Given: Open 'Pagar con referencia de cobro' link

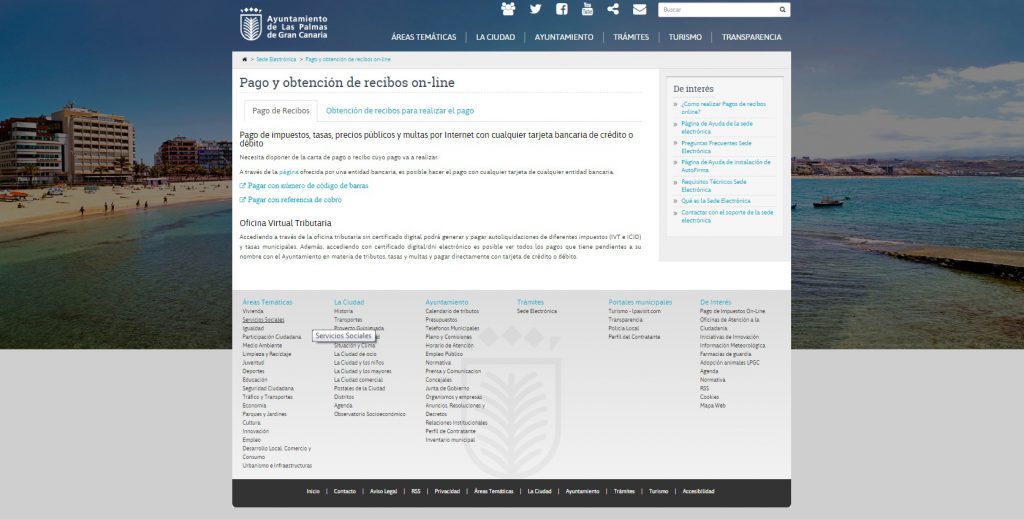Looking at the screenshot, I should 294,200.
